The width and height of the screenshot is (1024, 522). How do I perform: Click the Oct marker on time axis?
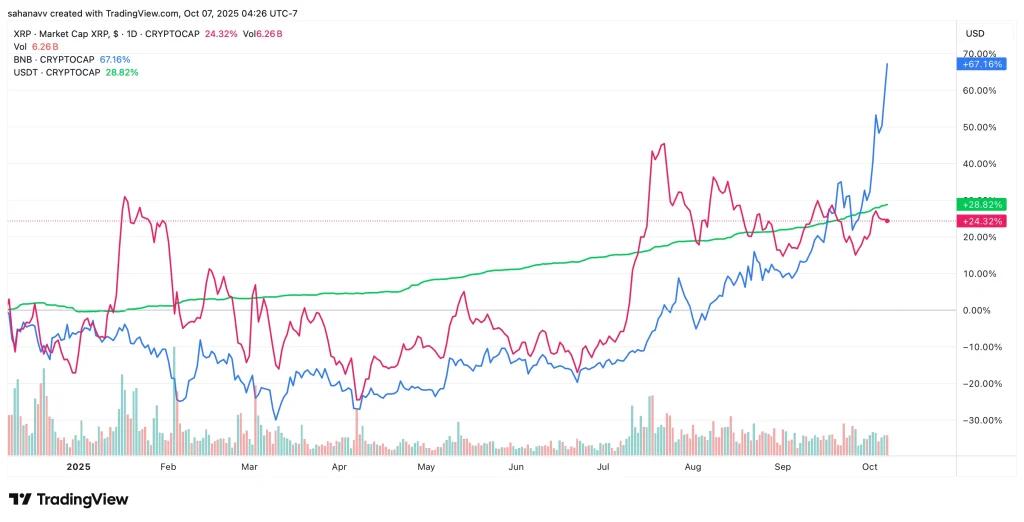click(x=871, y=467)
